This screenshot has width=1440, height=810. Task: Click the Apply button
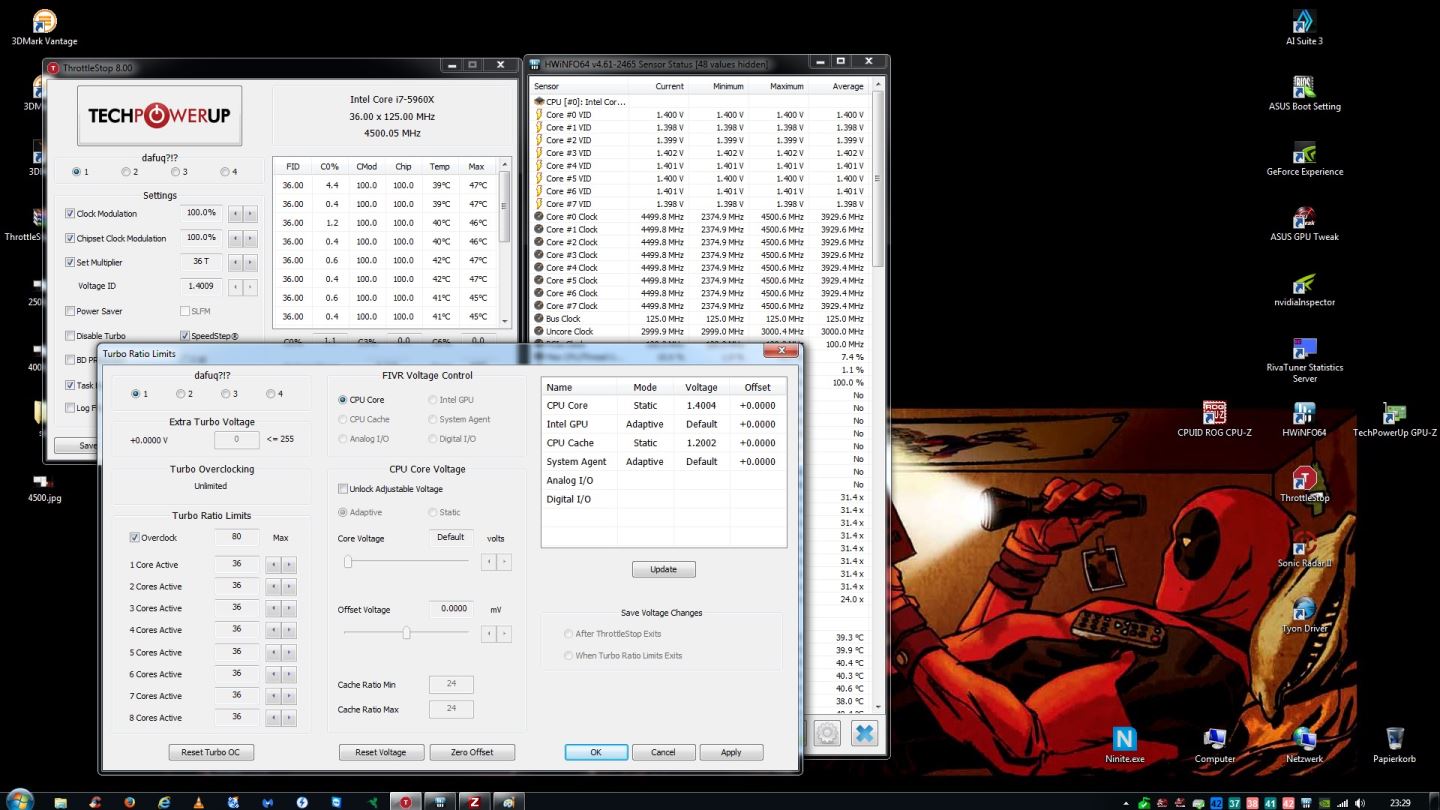click(x=731, y=752)
